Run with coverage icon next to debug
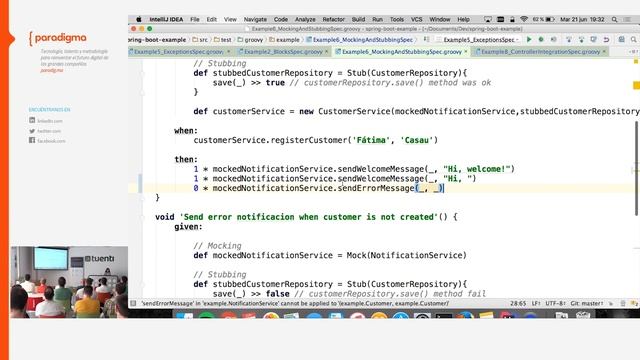Viewport: 640px width, 360px height. click(553, 40)
